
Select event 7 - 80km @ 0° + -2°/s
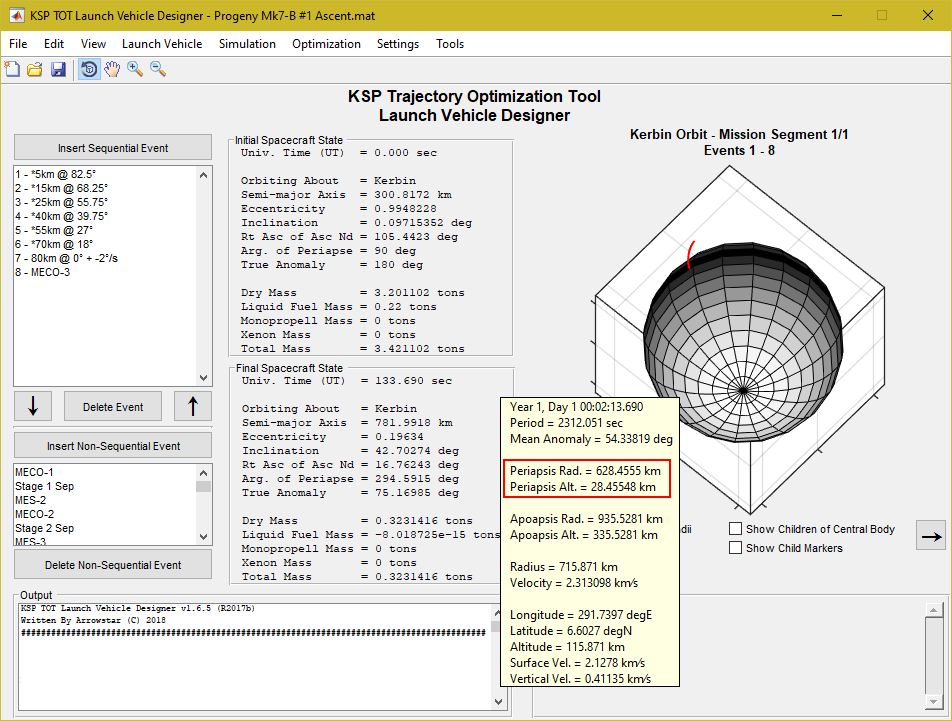point(106,258)
